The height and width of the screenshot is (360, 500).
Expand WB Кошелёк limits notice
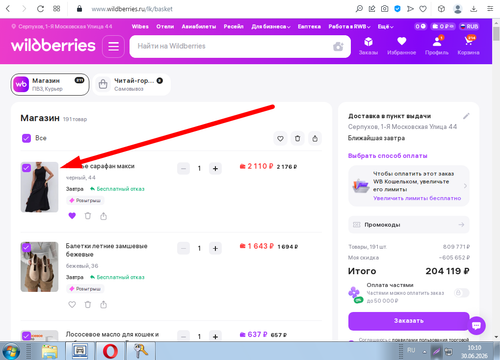click(409, 186)
